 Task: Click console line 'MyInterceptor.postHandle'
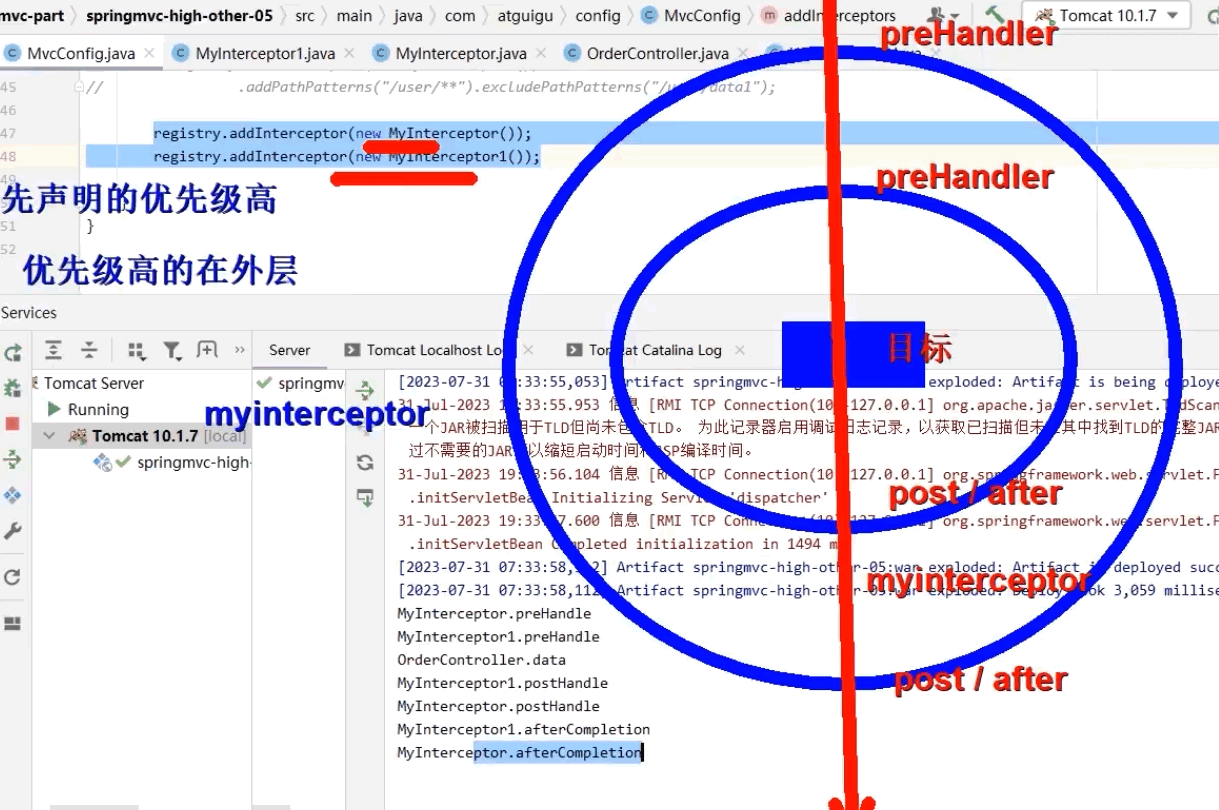tap(498, 706)
